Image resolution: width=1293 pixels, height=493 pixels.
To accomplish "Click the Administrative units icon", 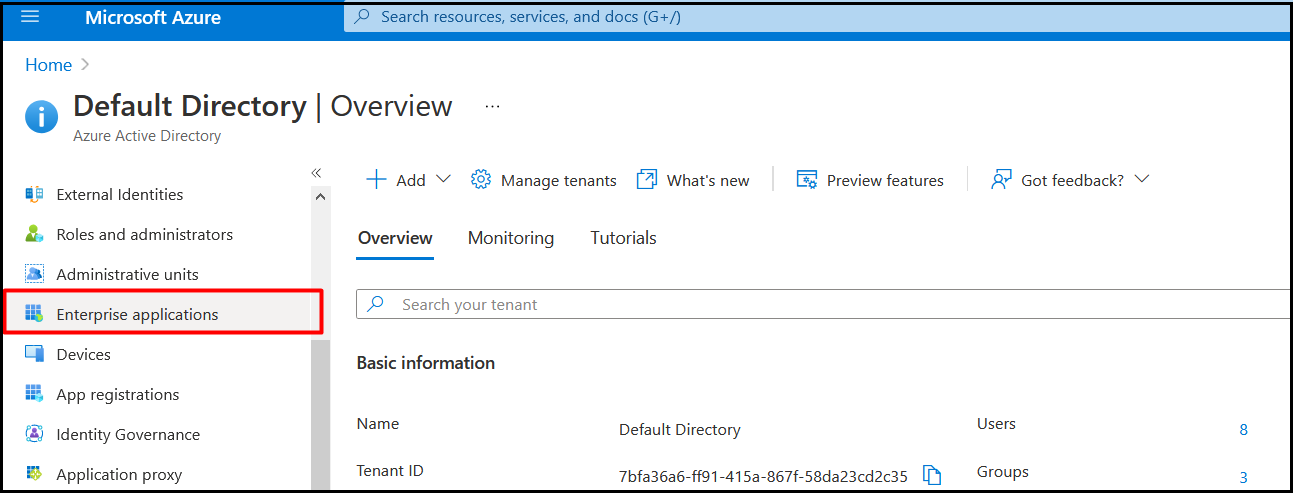I will [x=34, y=274].
